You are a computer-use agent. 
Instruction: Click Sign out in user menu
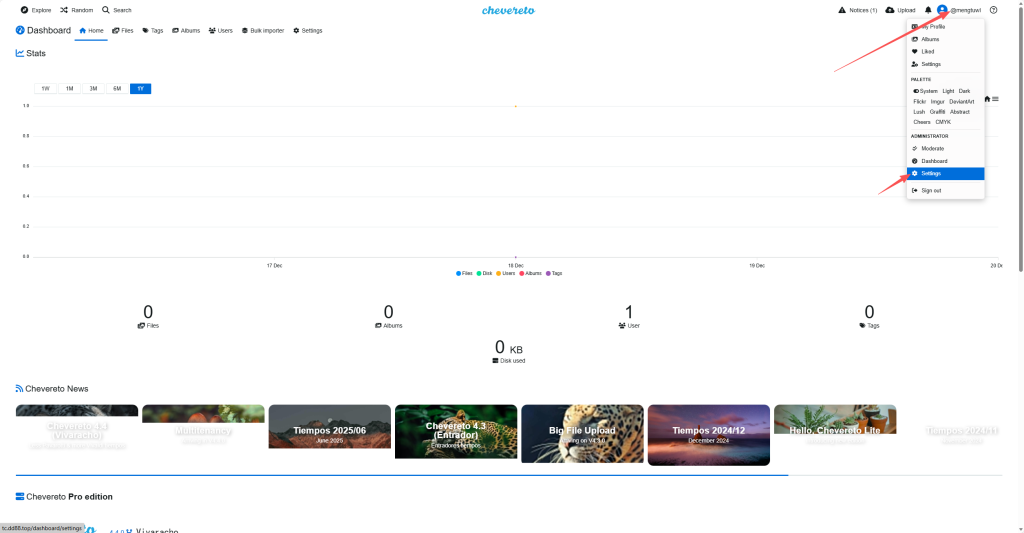[x=945, y=191]
